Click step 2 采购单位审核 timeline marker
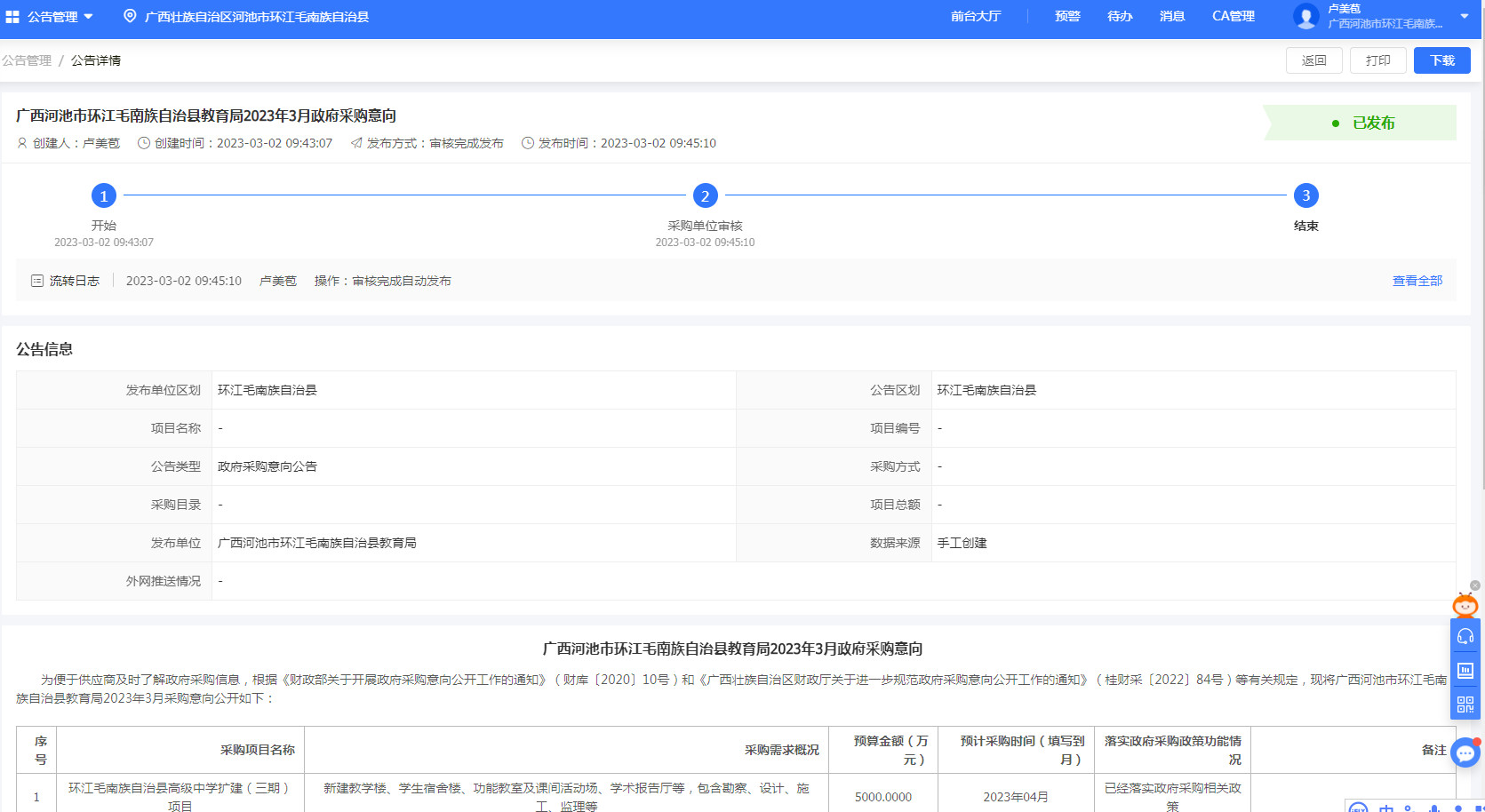This screenshot has height=812, width=1485. [705, 195]
